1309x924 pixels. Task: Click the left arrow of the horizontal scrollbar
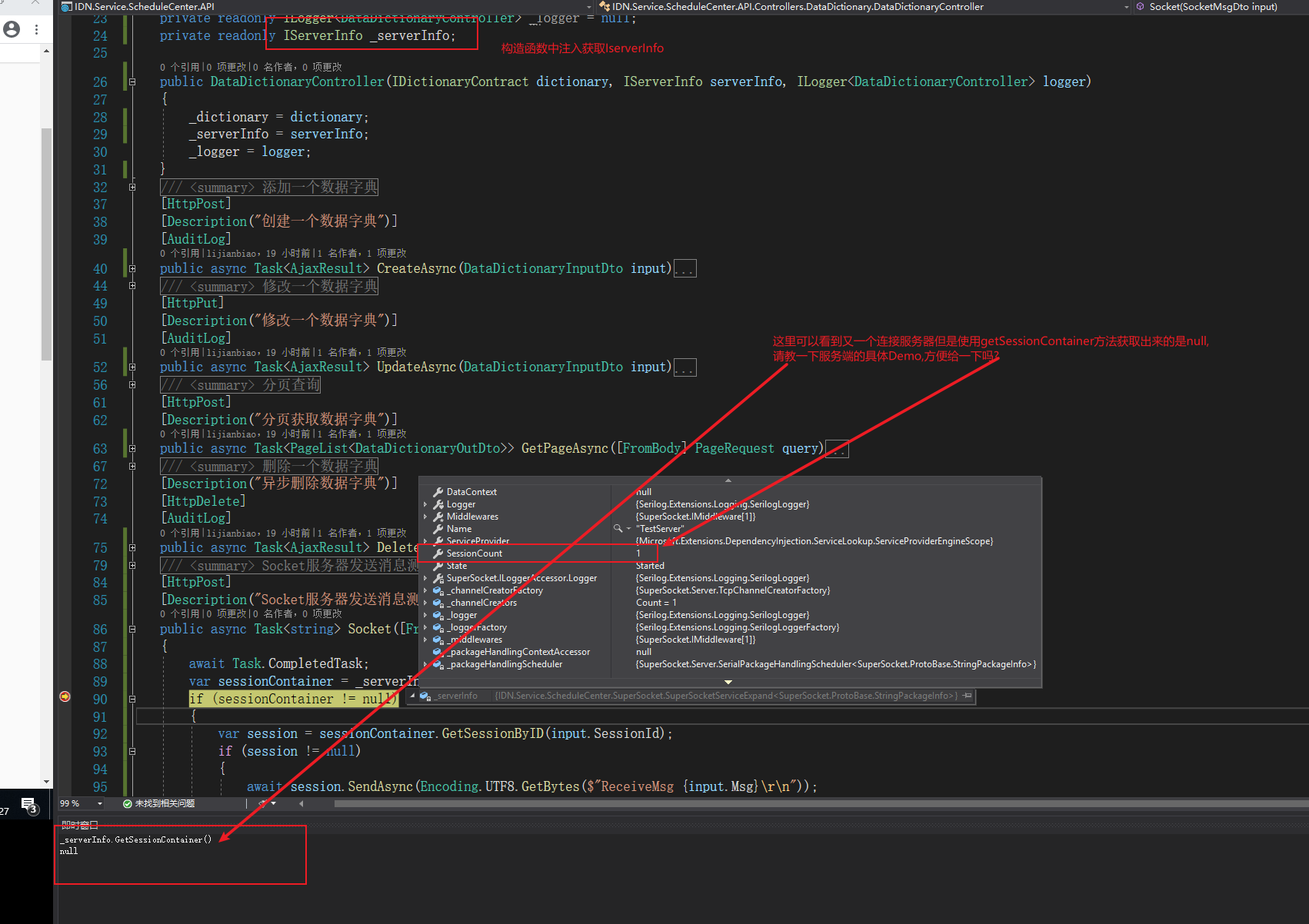301,803
